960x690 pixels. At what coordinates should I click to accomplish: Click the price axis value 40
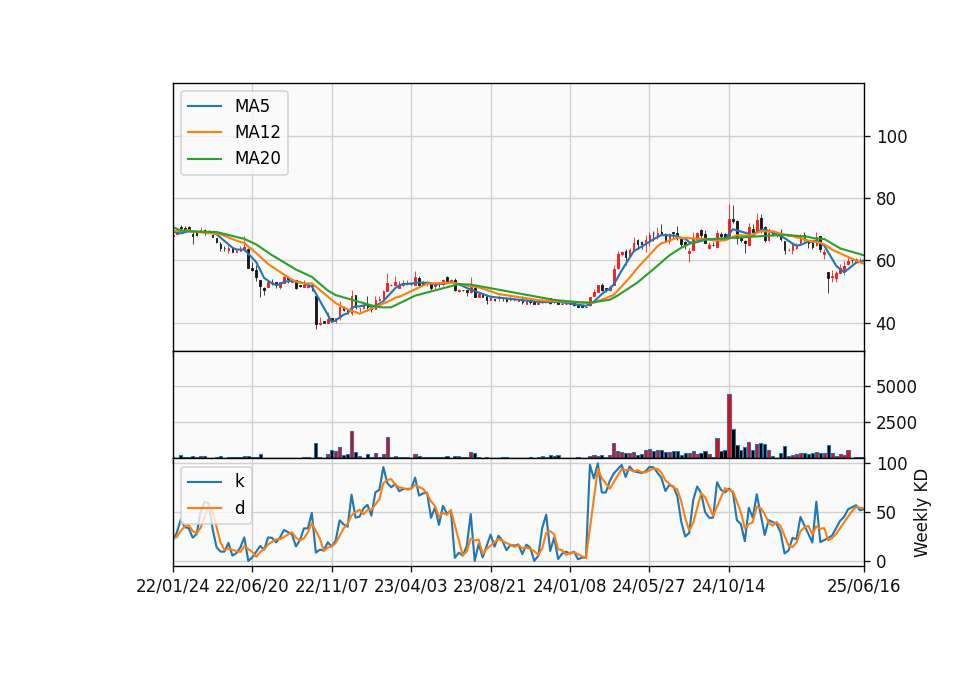(886, 324)
